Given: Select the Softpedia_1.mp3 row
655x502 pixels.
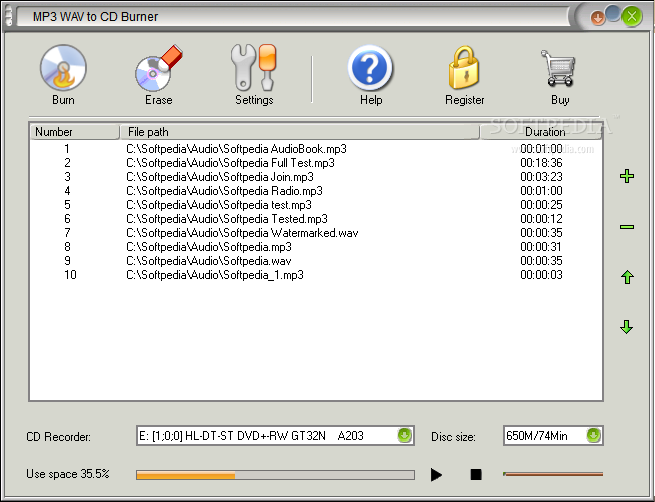Looking at the screenshot, I should point(316,275).
